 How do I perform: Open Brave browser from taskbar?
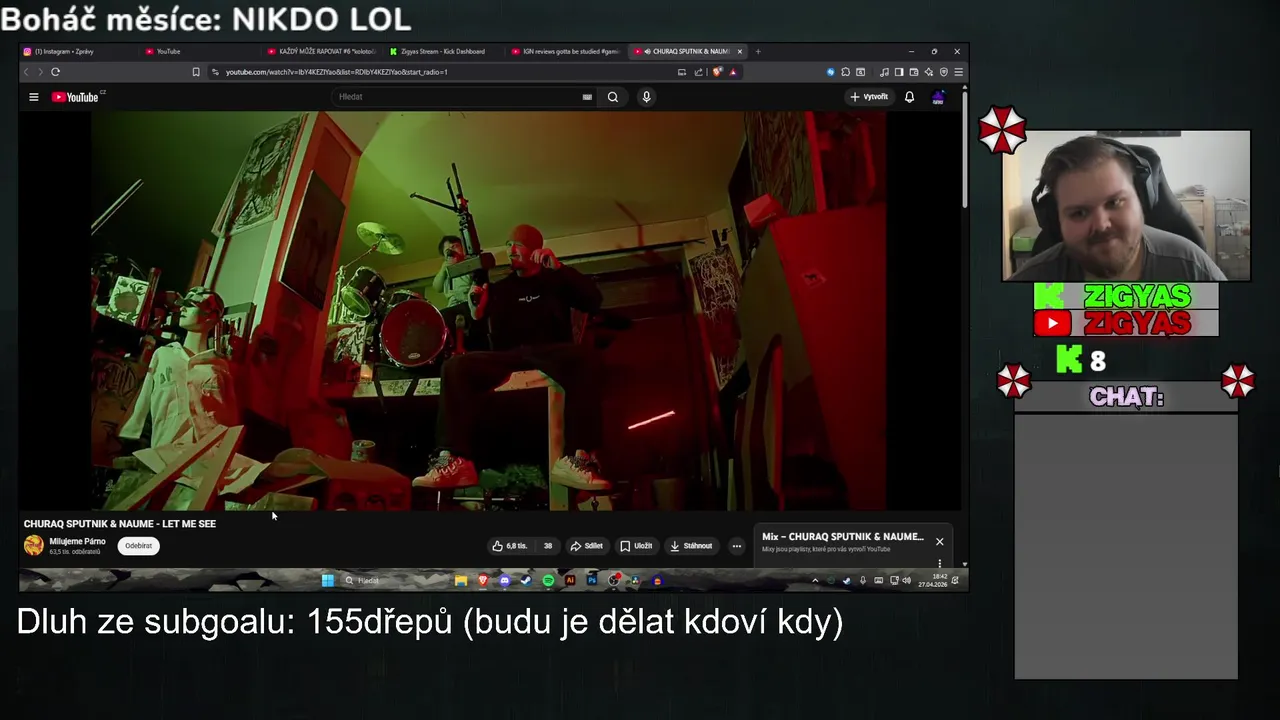click(483, 580)
